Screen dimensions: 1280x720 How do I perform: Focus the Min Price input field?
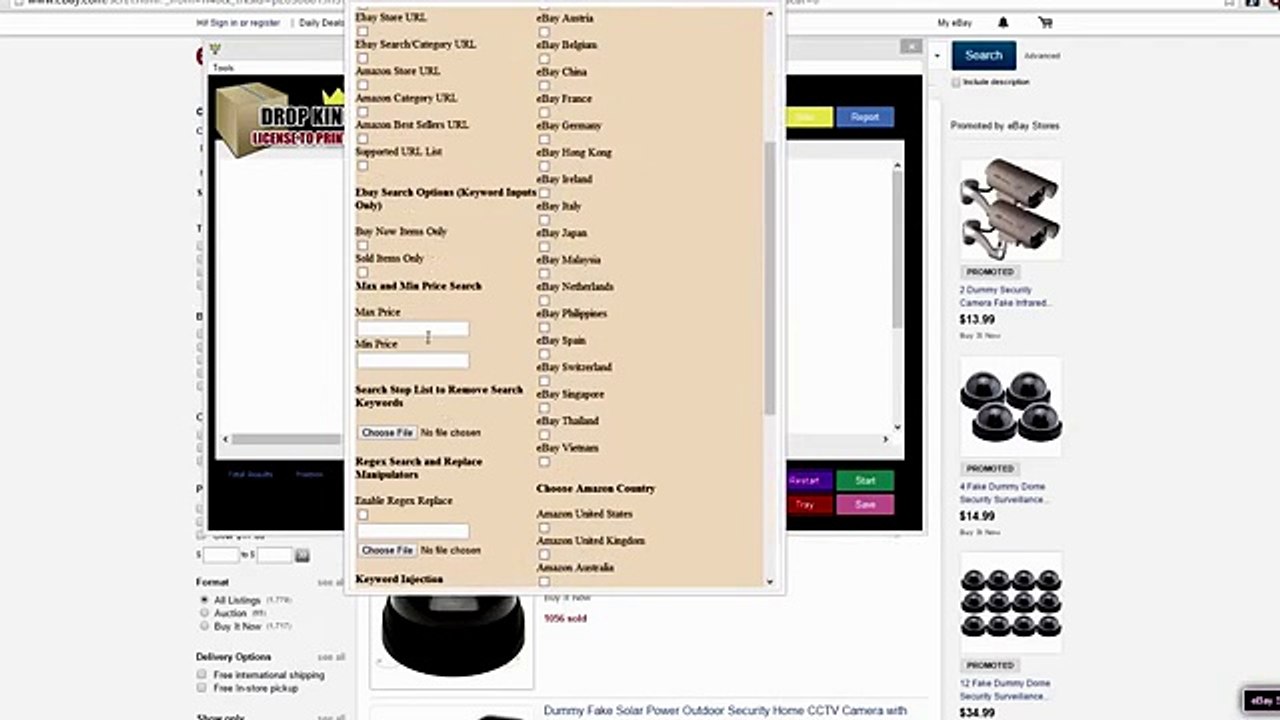(x=413, y=361)
